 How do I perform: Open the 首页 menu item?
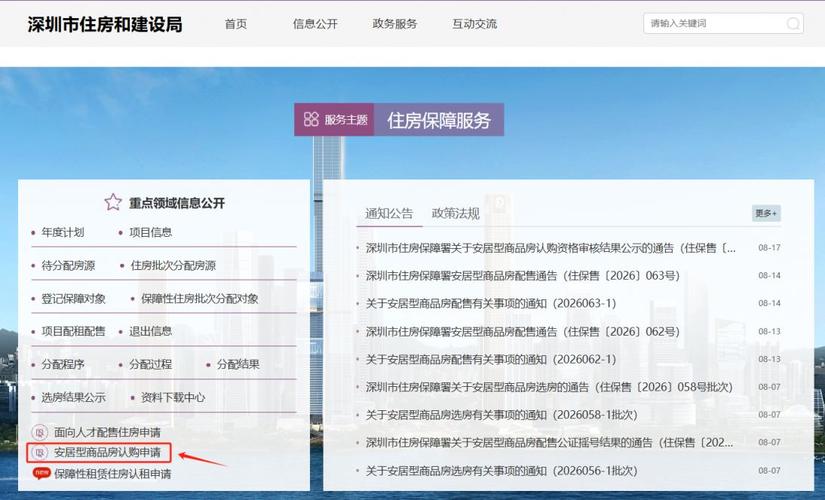[236, 24]
